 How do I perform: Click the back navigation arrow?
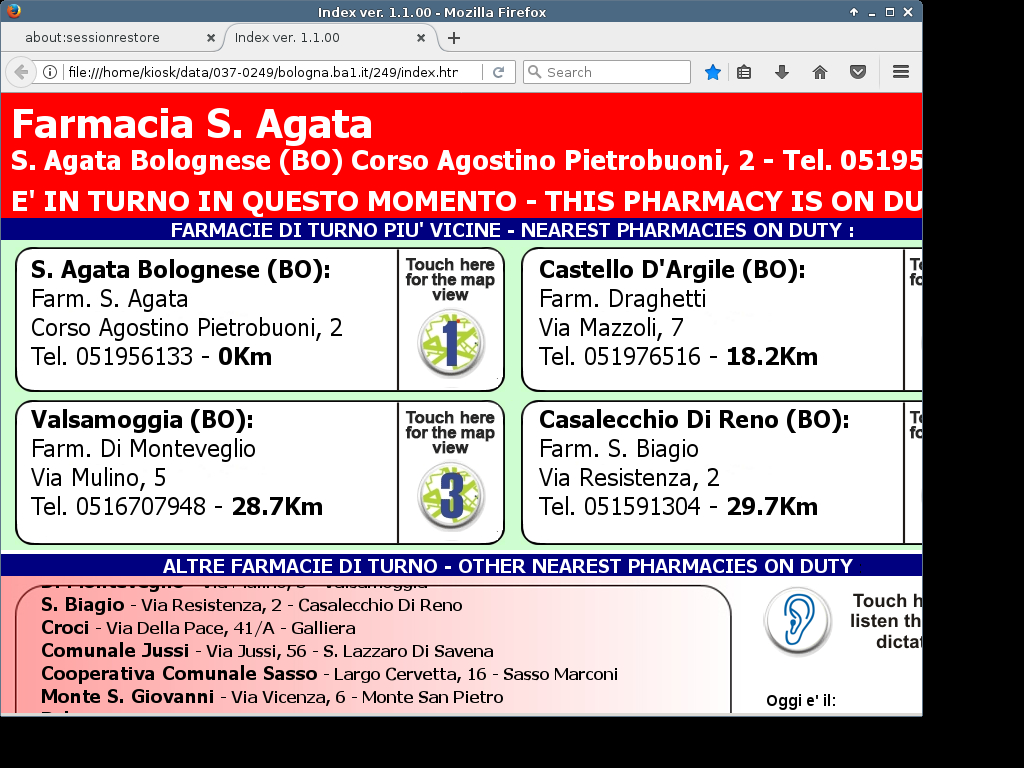(x=20, y=72)
